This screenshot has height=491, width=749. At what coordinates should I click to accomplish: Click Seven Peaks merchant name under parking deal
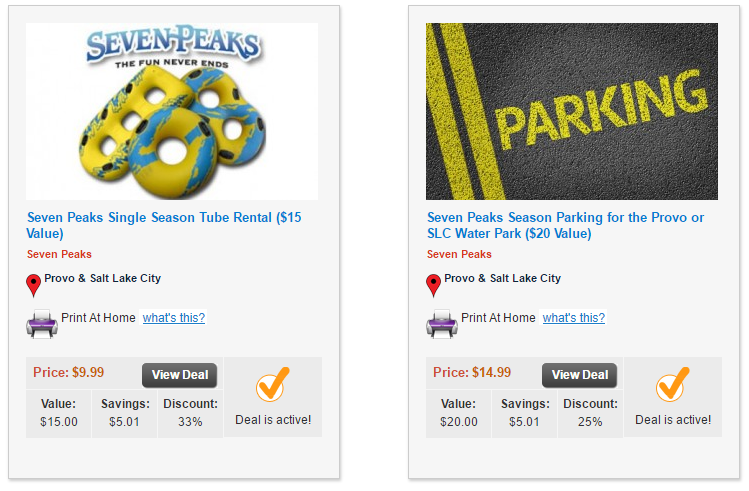[x=459, y=254]
